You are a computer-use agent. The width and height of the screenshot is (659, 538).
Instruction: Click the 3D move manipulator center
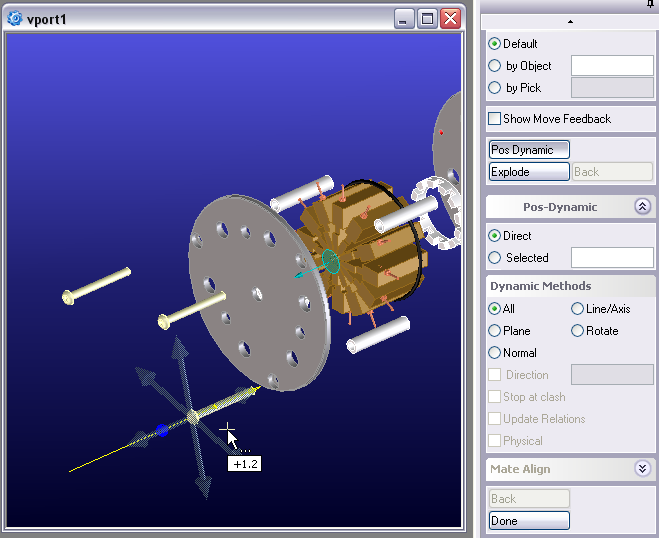coord(193,417)
